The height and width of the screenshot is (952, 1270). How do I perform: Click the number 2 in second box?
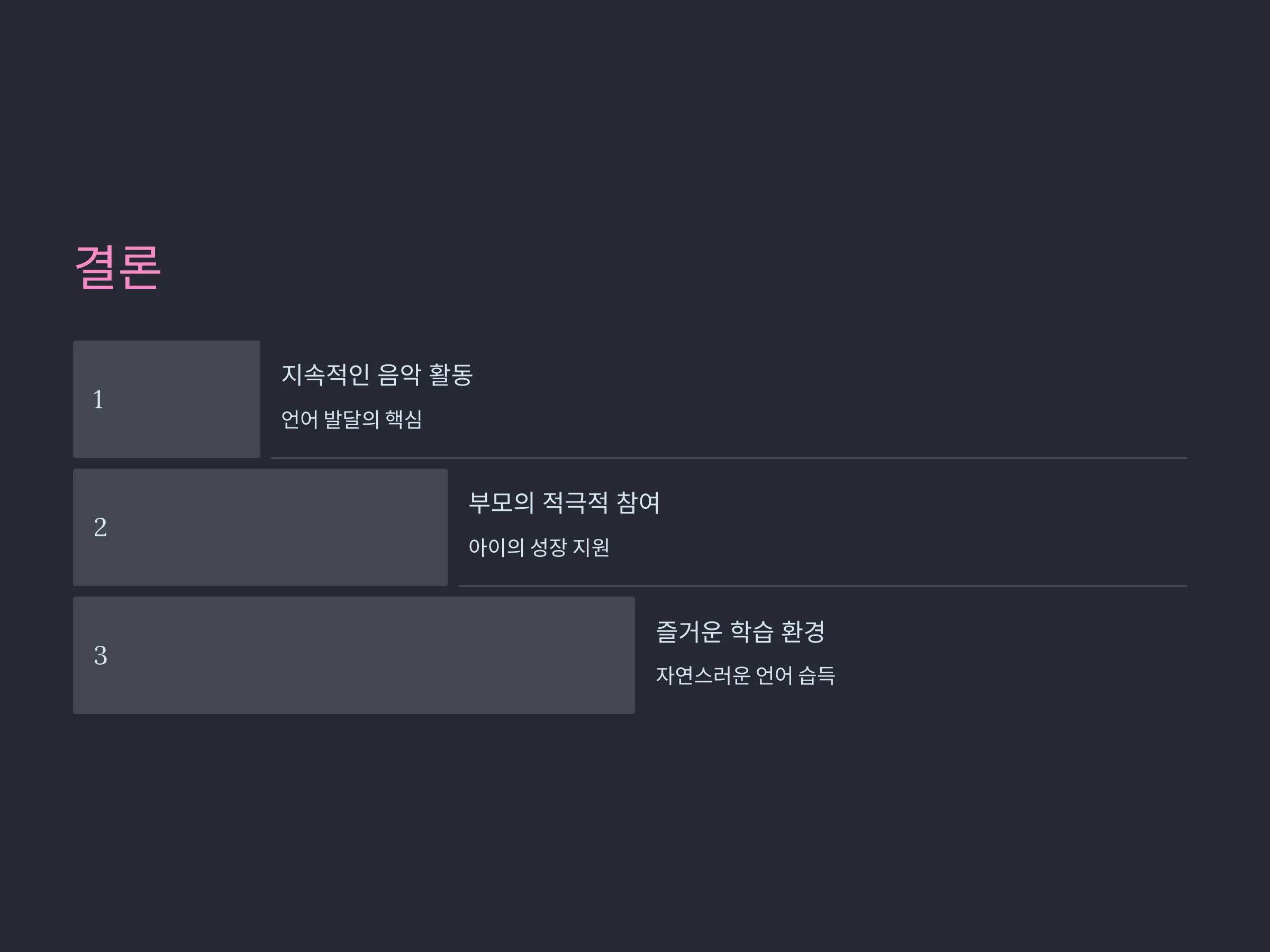pyautogui.click(x=100, y=527)
